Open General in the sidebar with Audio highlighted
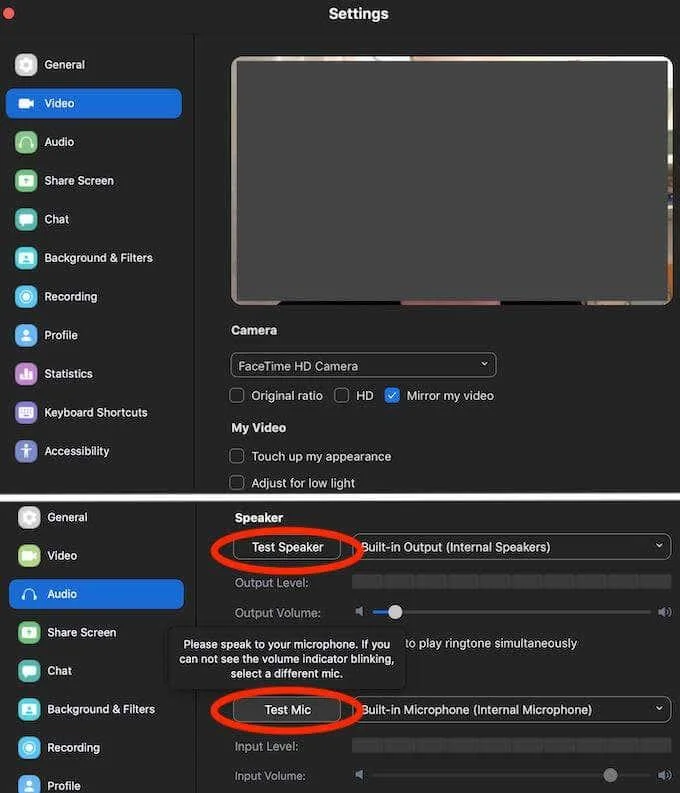The height and width of the screenshot is (793, 680). click(53, 517)
